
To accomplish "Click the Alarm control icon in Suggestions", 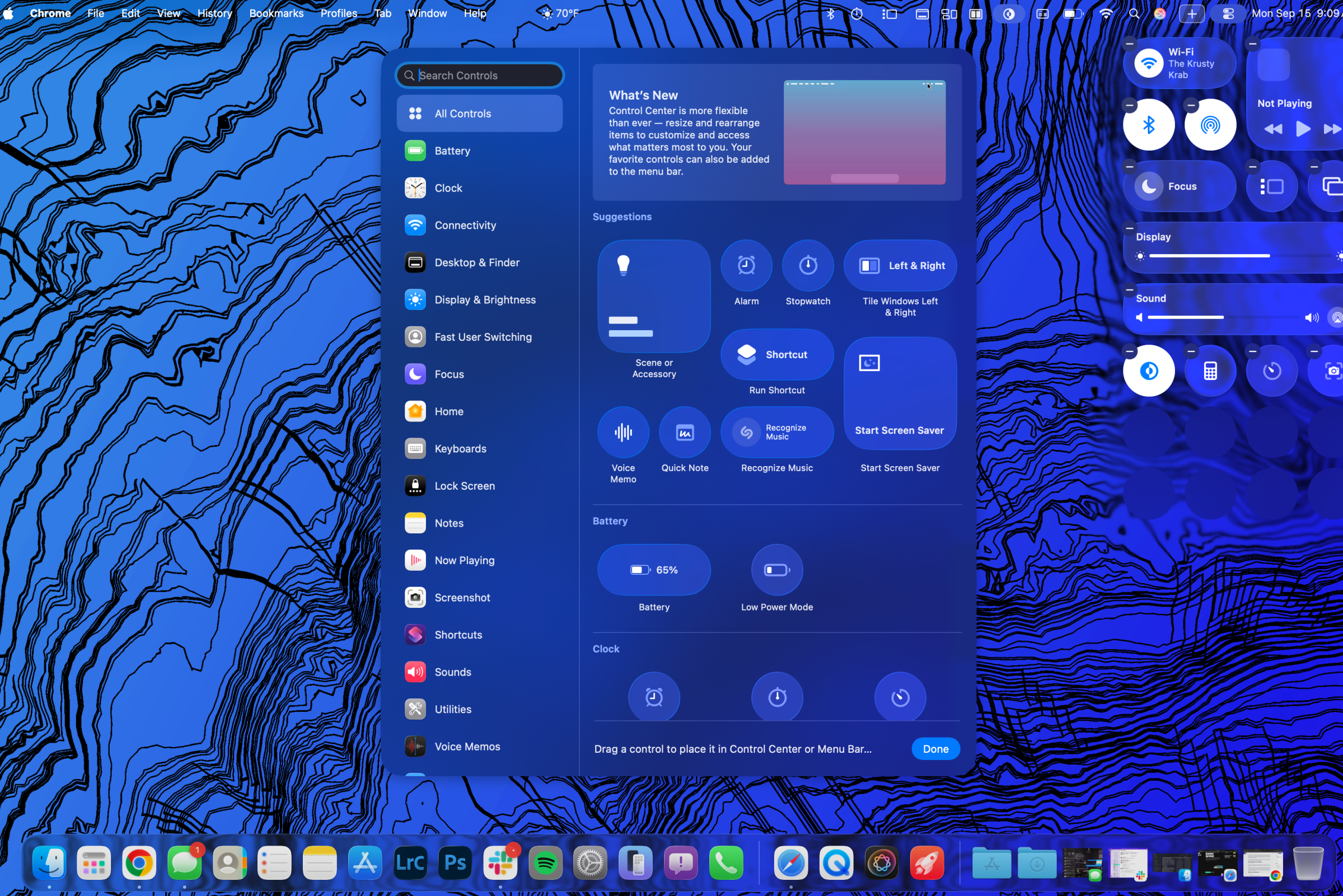I will pos(746,265).
